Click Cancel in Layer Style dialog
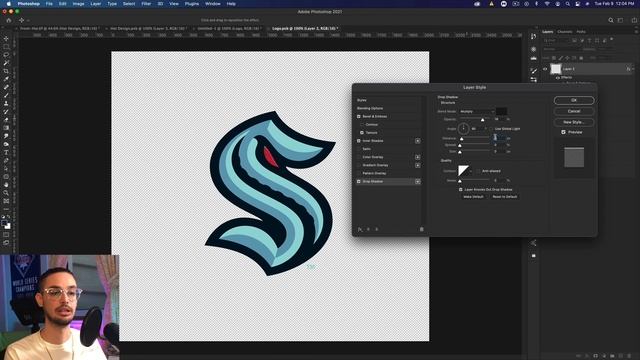The height and width of the screenshot is (360, 640). point(574,111)
